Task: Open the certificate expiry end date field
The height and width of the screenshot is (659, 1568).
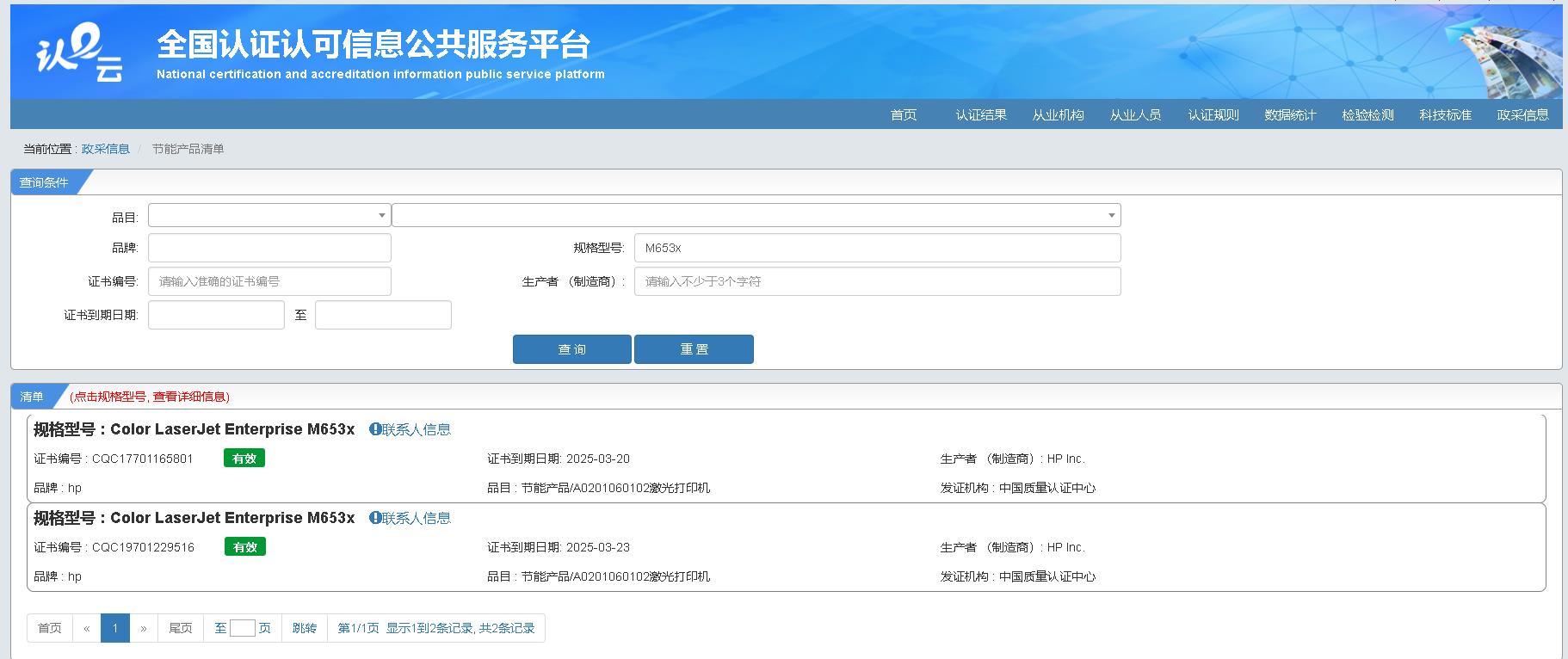Action: 383,315
